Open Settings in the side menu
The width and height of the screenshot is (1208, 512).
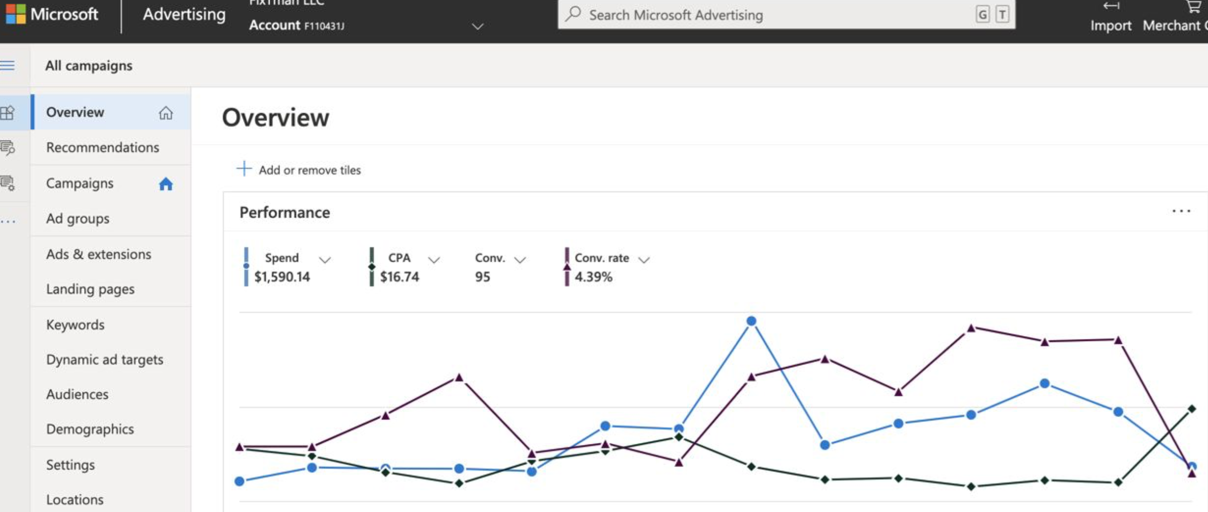[111, 465]
